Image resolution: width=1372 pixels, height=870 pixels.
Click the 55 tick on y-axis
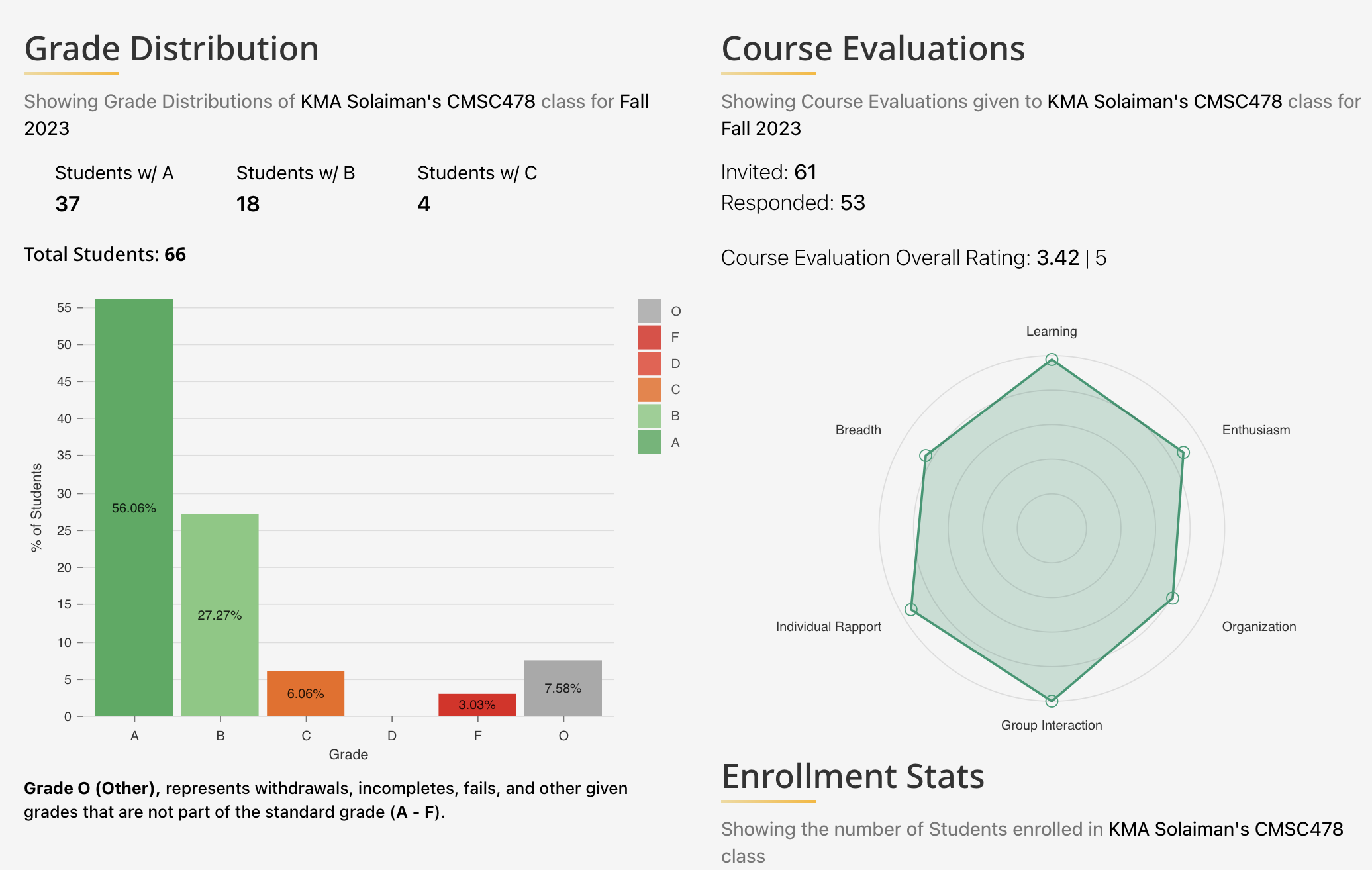pos(64,307)
